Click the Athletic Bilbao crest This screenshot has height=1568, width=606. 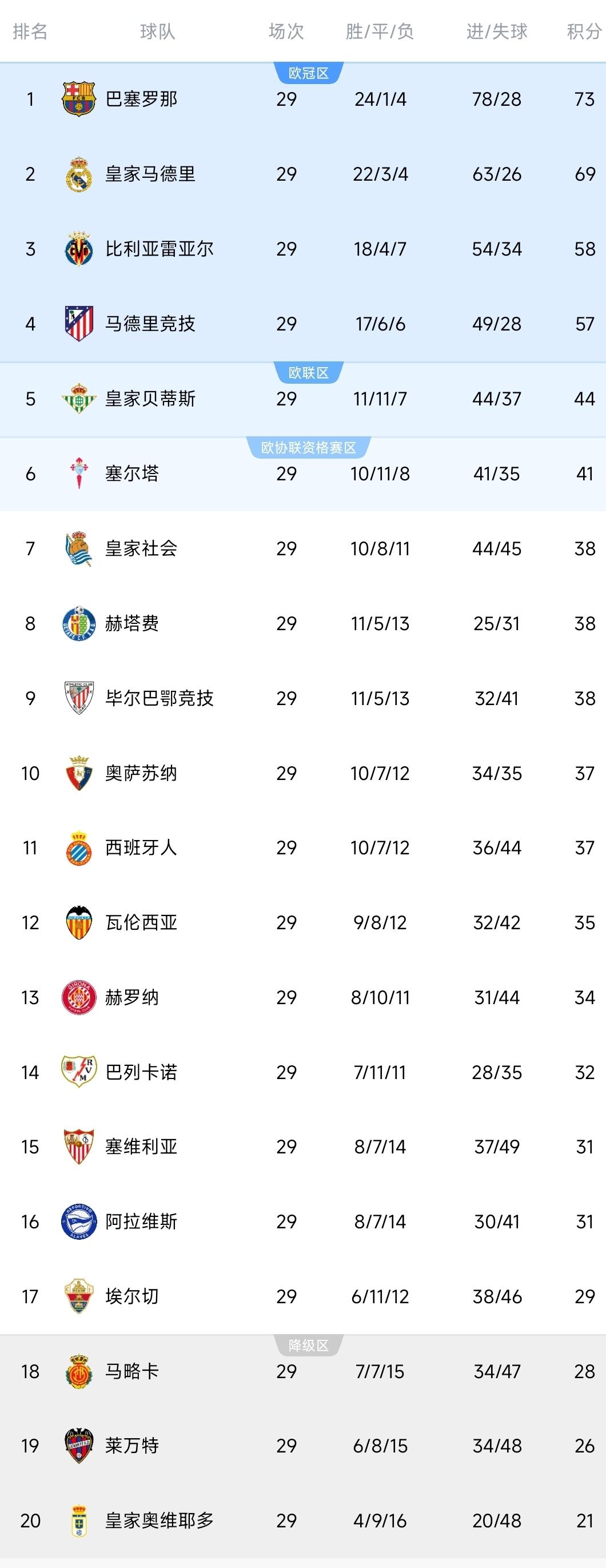[79, 698]
